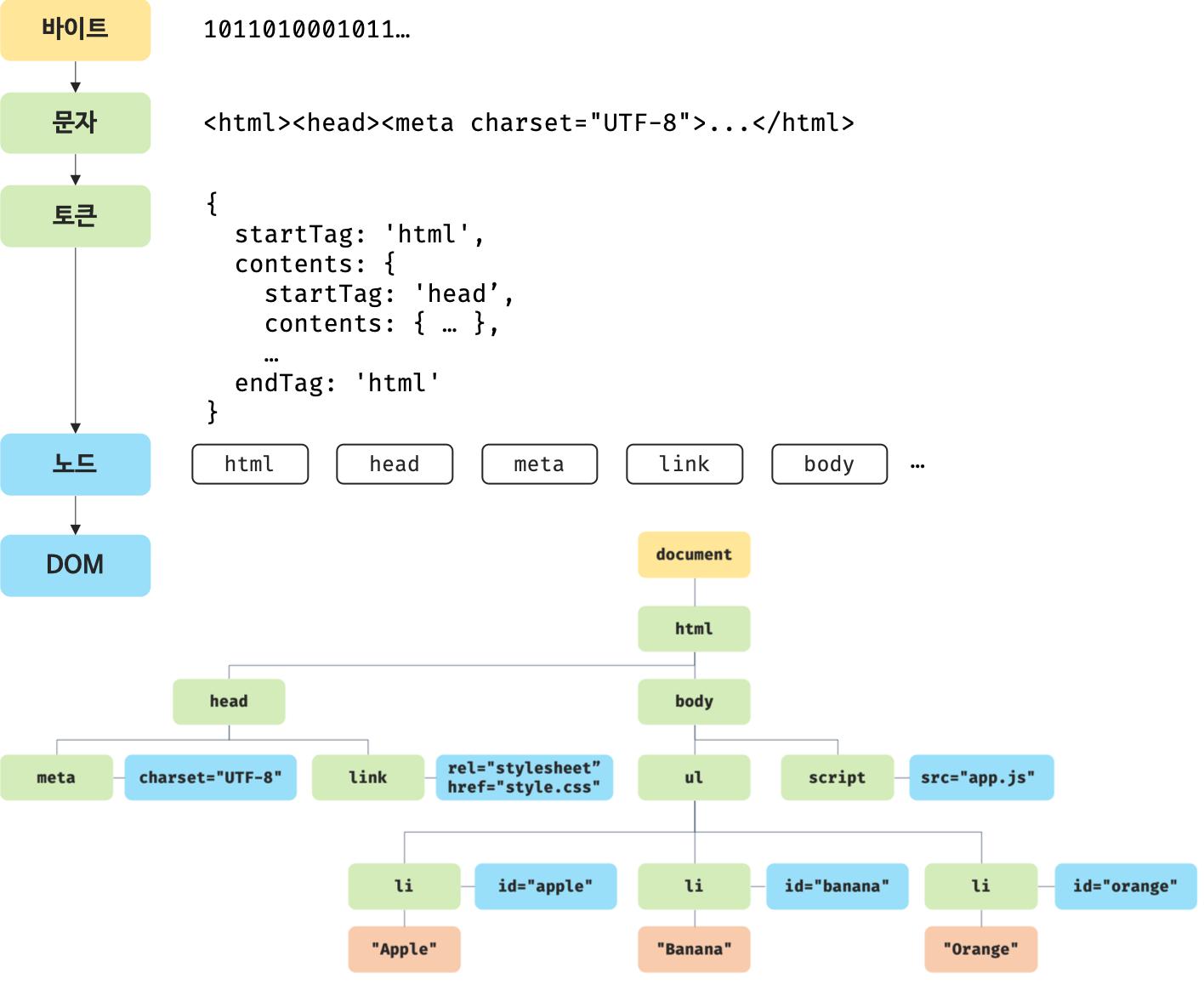Click the "Apple" text node
The image size is (1204, 990).
tap(405, 949)
